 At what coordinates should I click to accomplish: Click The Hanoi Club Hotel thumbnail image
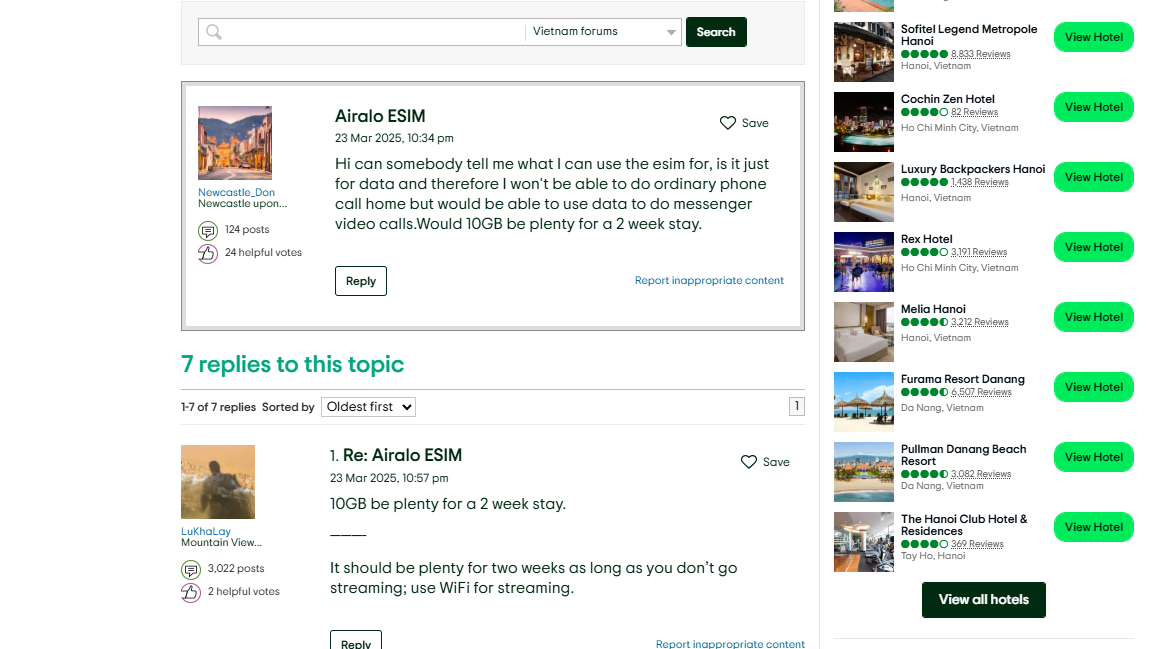click(864, 542)
